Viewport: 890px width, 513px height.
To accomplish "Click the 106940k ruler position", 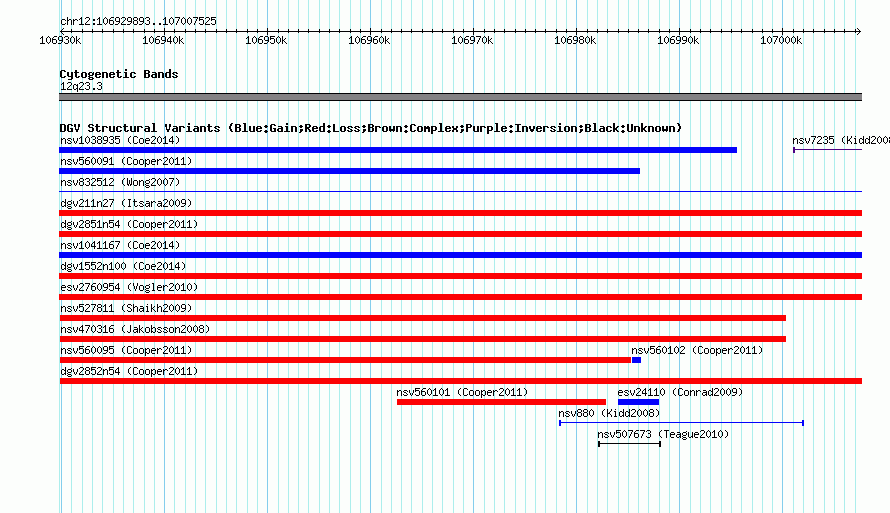I will click(163, 40).
